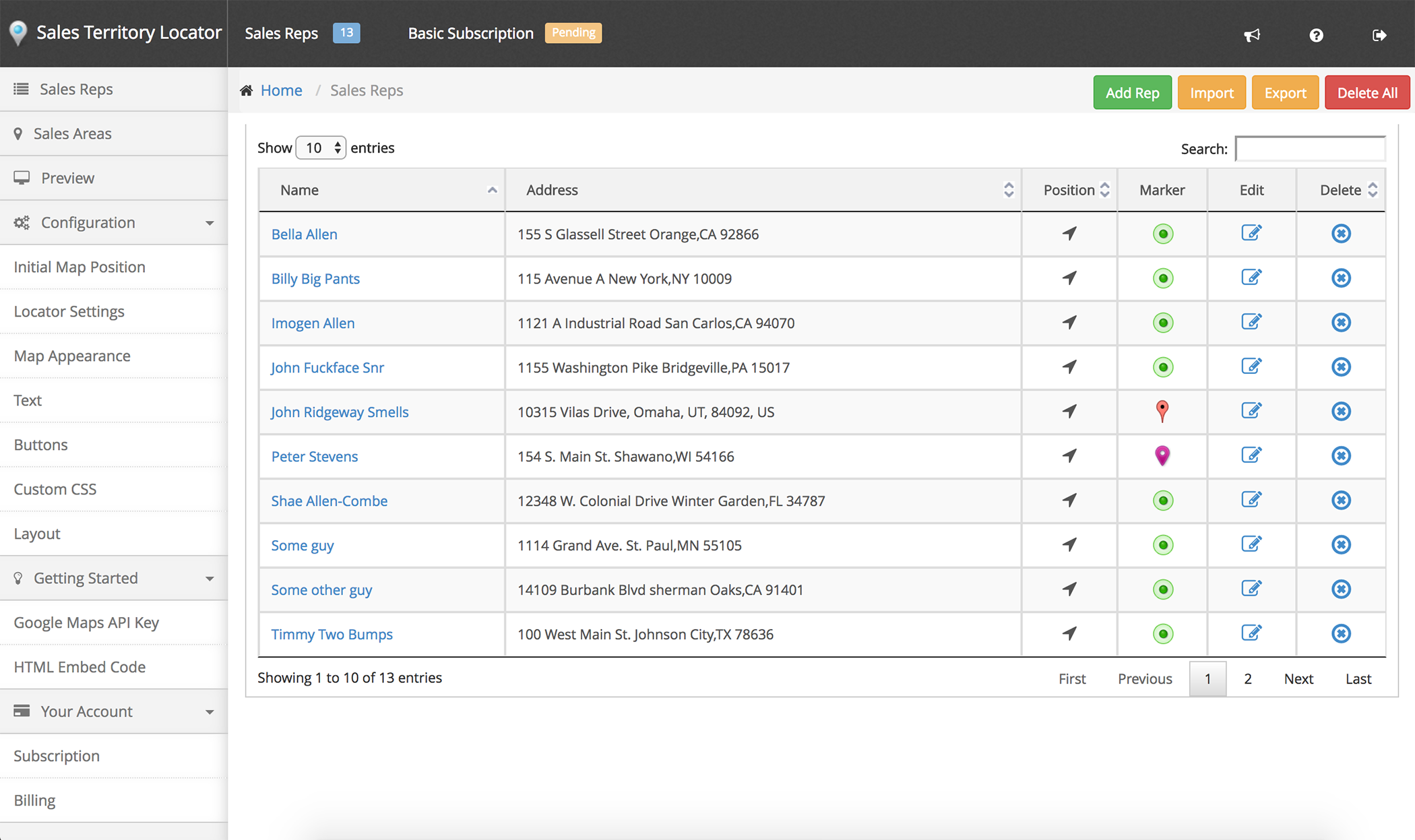Click green marker for Imogen Allen
Screen dimensions: 1415x840
click(1162, 323)
